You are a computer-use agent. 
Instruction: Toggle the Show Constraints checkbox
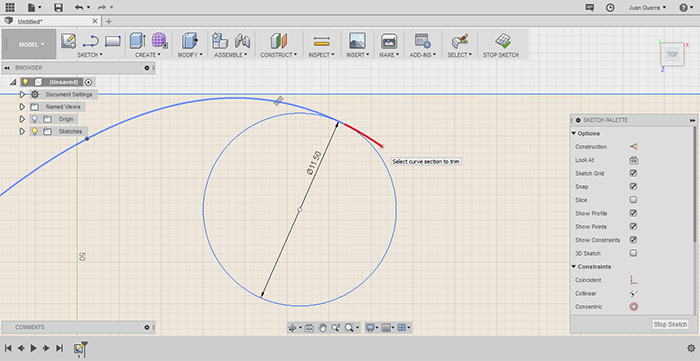633,240
